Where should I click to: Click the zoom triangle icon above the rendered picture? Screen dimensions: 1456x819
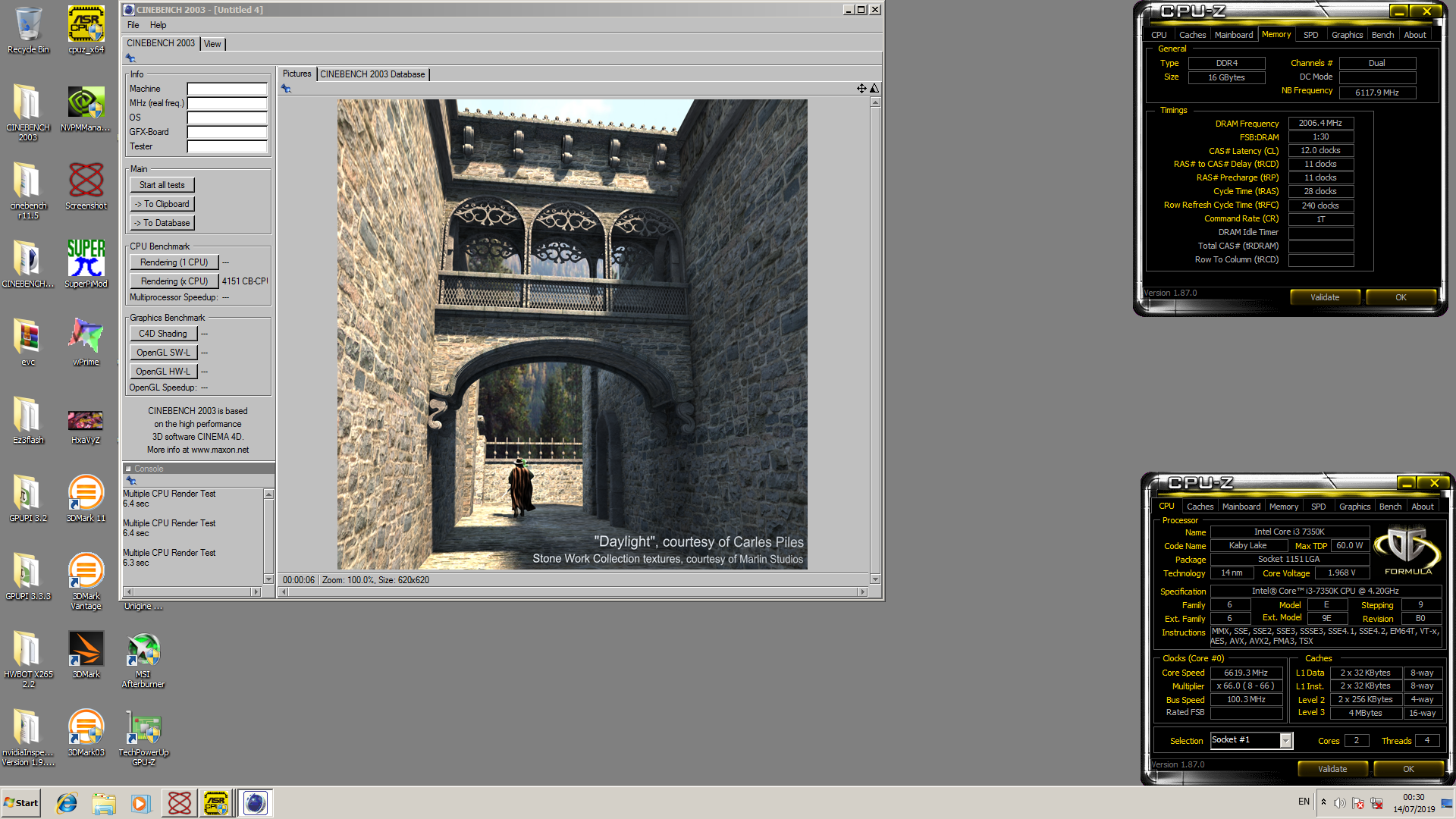pos(874,89)
